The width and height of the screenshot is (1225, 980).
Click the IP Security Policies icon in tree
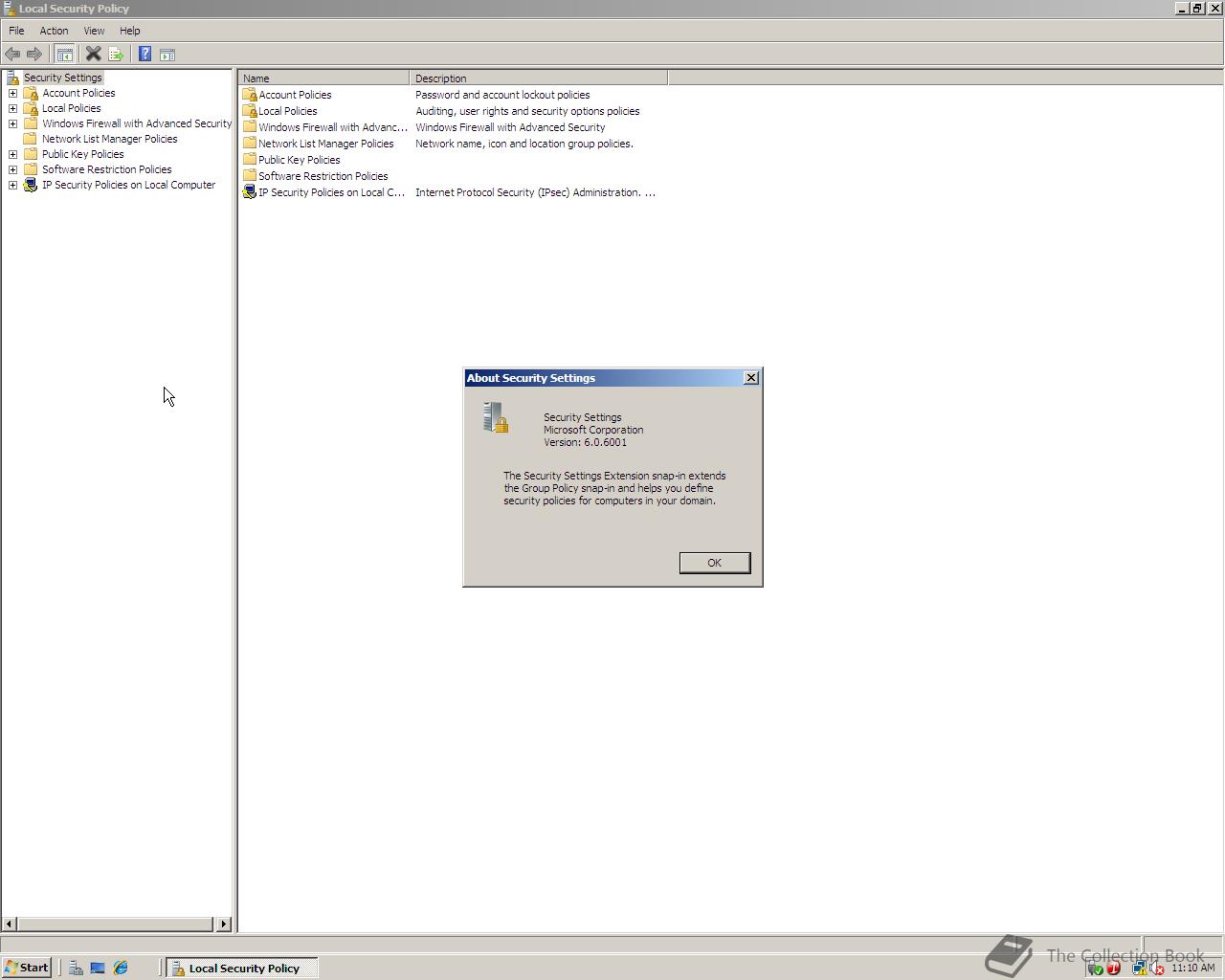tap(31, 185)
